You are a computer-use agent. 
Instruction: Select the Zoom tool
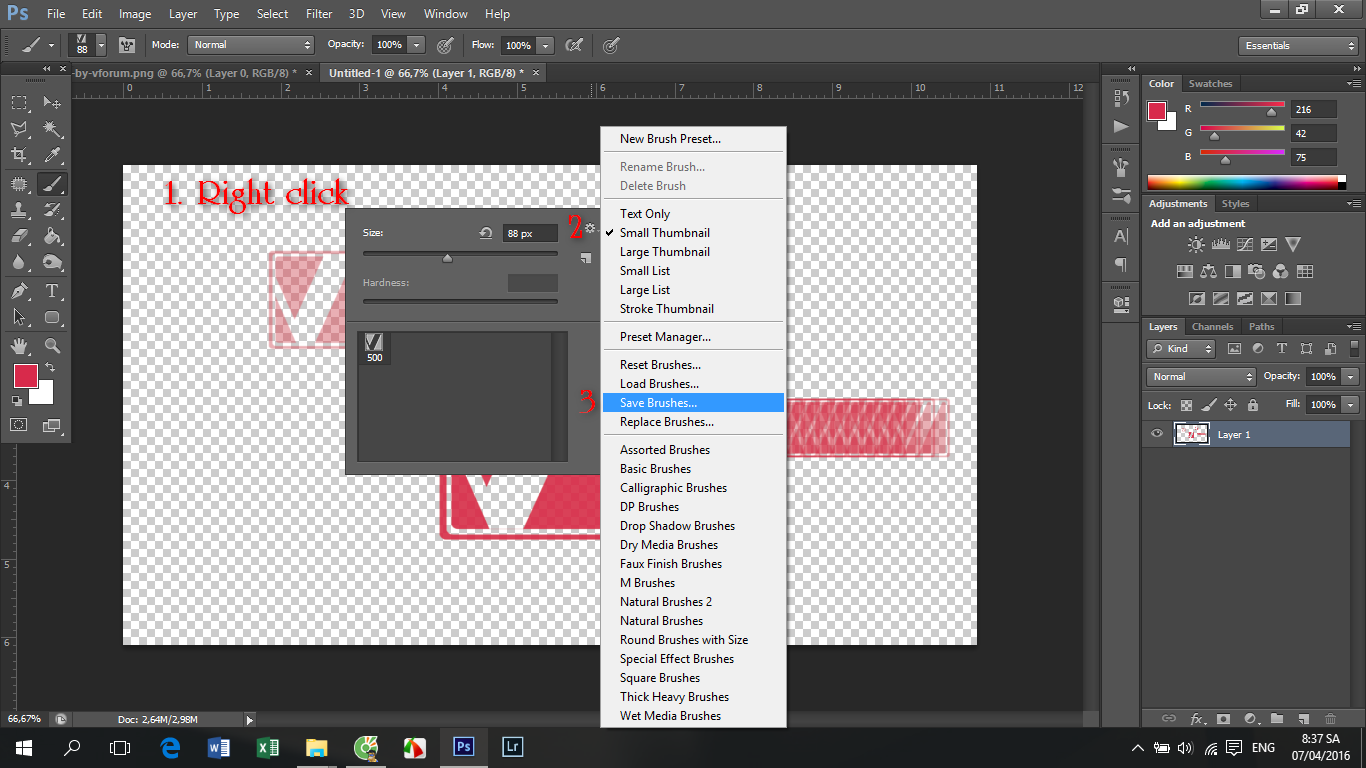pyautogui.click(x=52, y=346)
